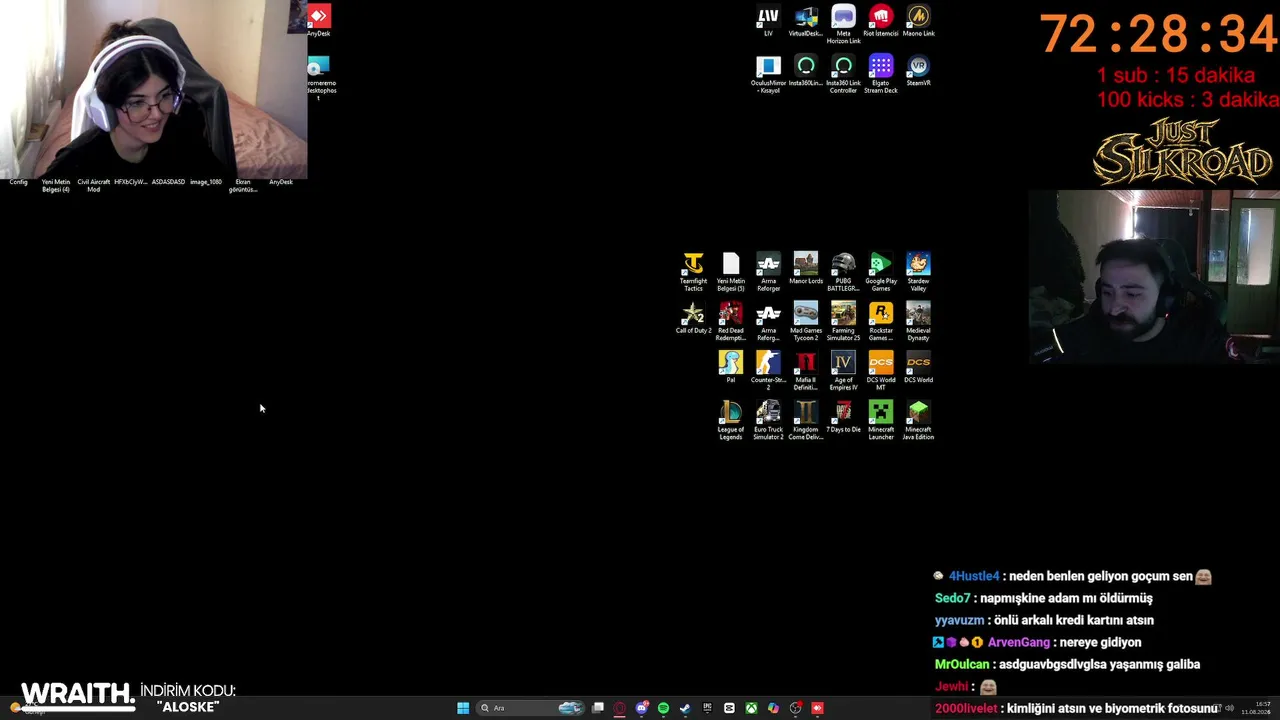Select Mad Games Tycoon 2 icon
Viewport: 1280px width, 720px height.
(x=806, y=321)
